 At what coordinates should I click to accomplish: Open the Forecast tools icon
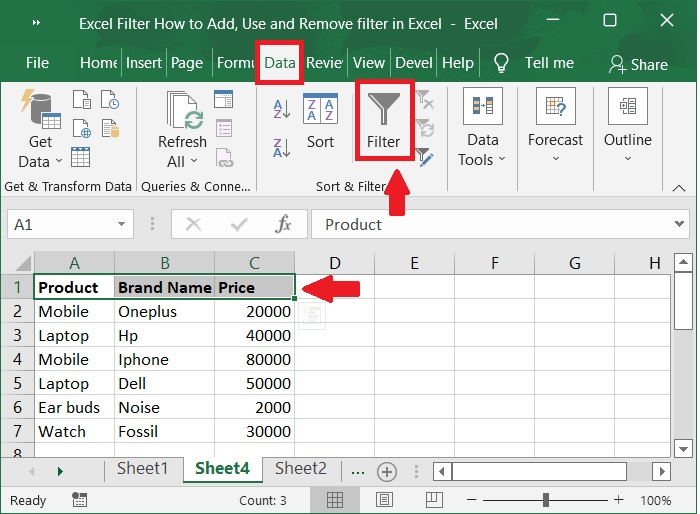tap(555, 107)
